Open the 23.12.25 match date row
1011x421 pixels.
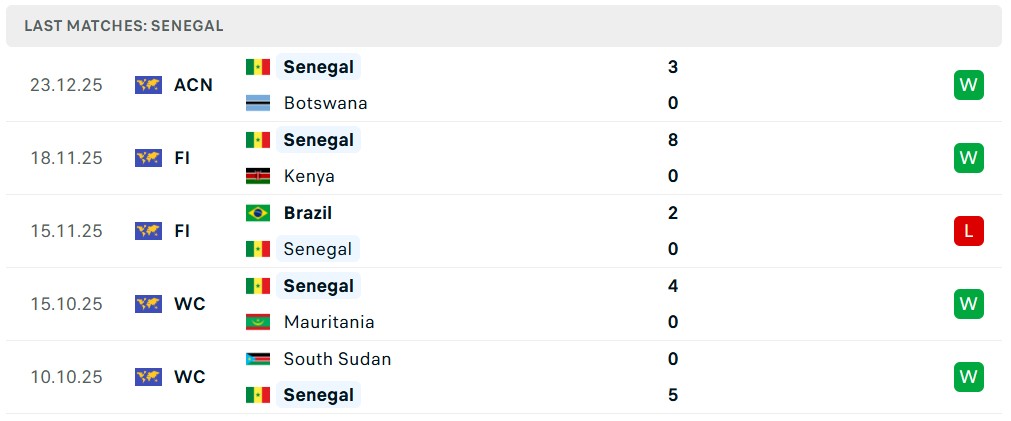pos(66,85)
